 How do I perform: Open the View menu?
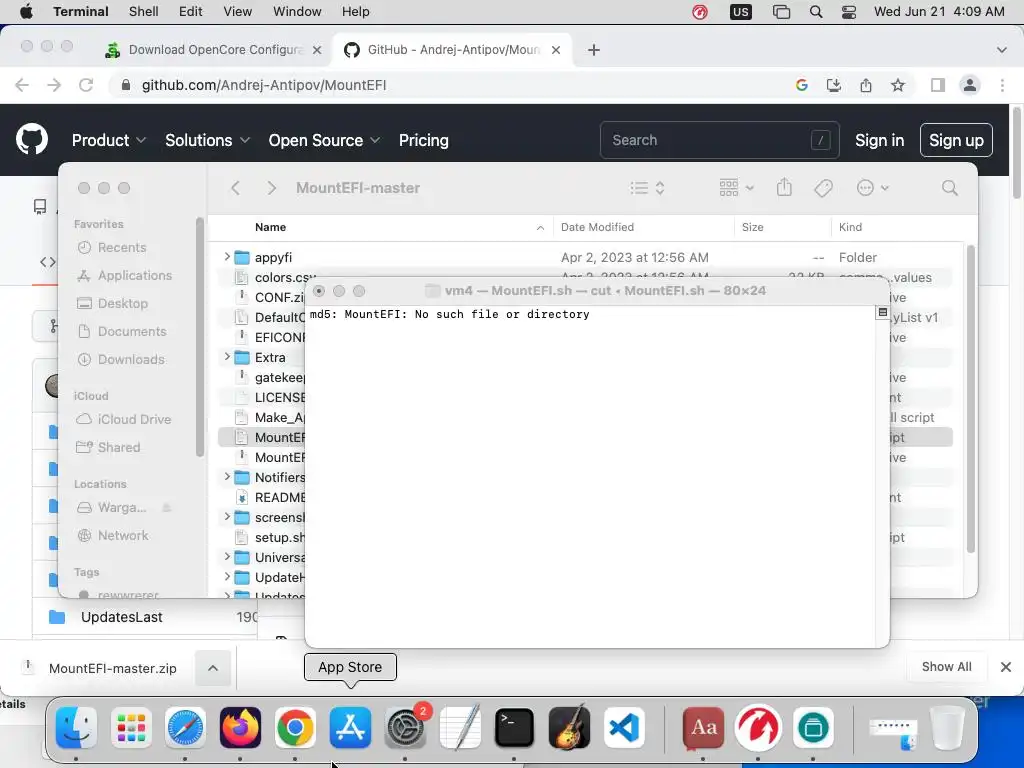[x=238, y=12]
